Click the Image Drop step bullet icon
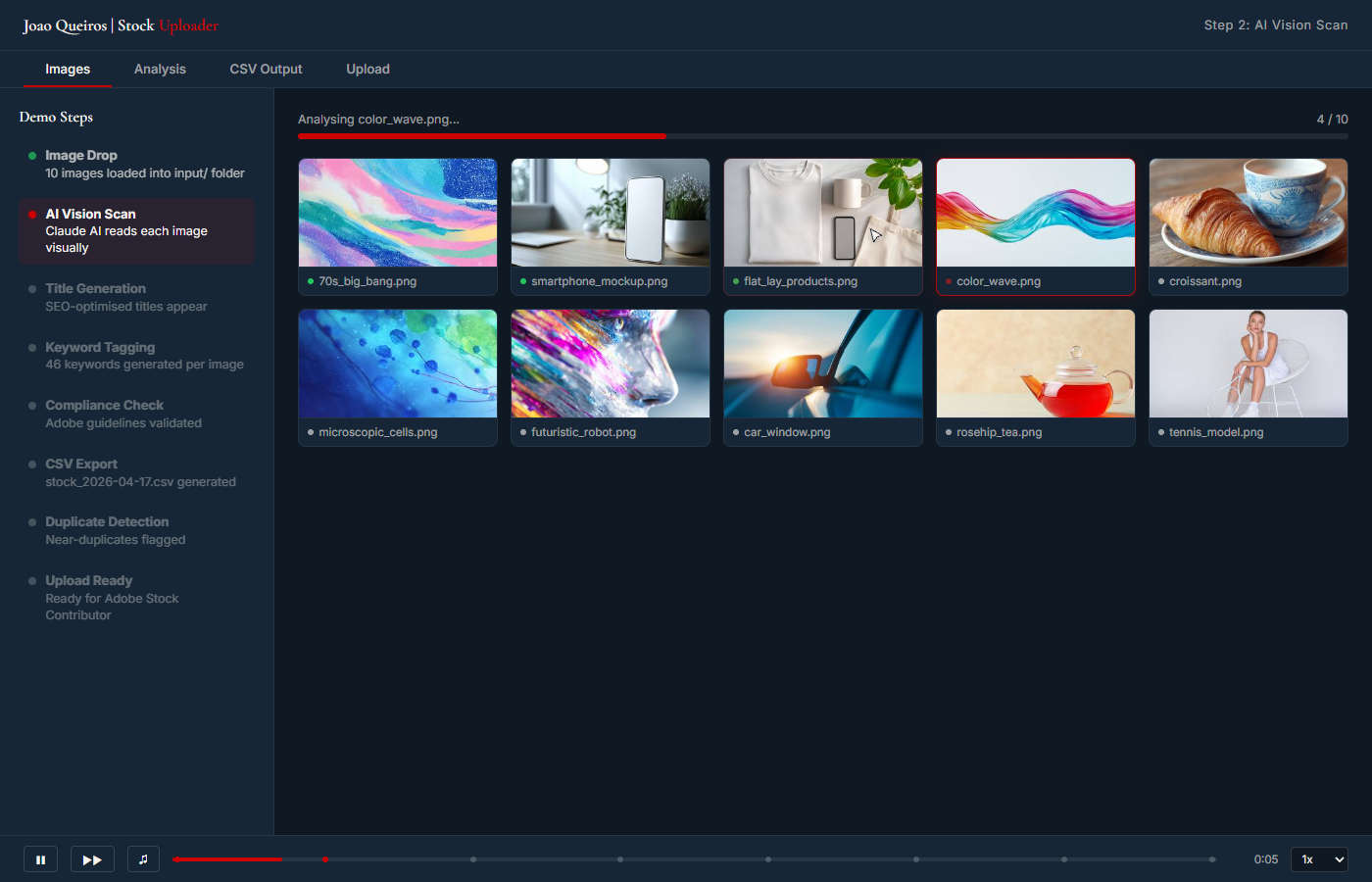 [x=32, y=154]
